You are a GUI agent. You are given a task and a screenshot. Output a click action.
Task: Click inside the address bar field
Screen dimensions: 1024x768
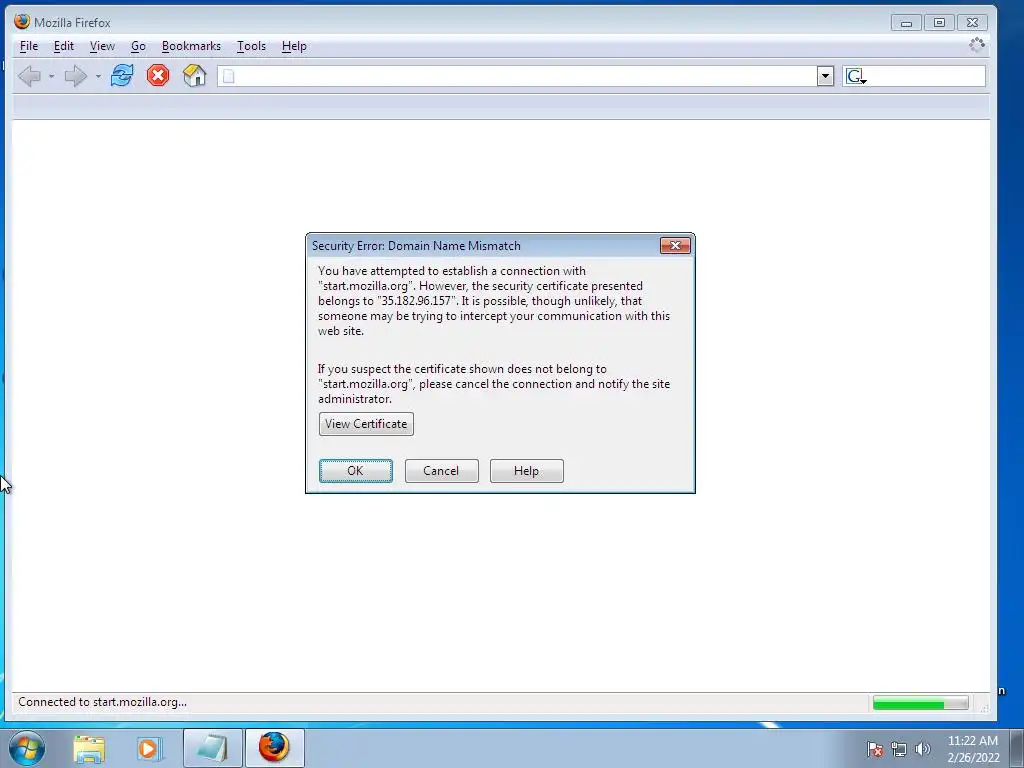point(525,76)
